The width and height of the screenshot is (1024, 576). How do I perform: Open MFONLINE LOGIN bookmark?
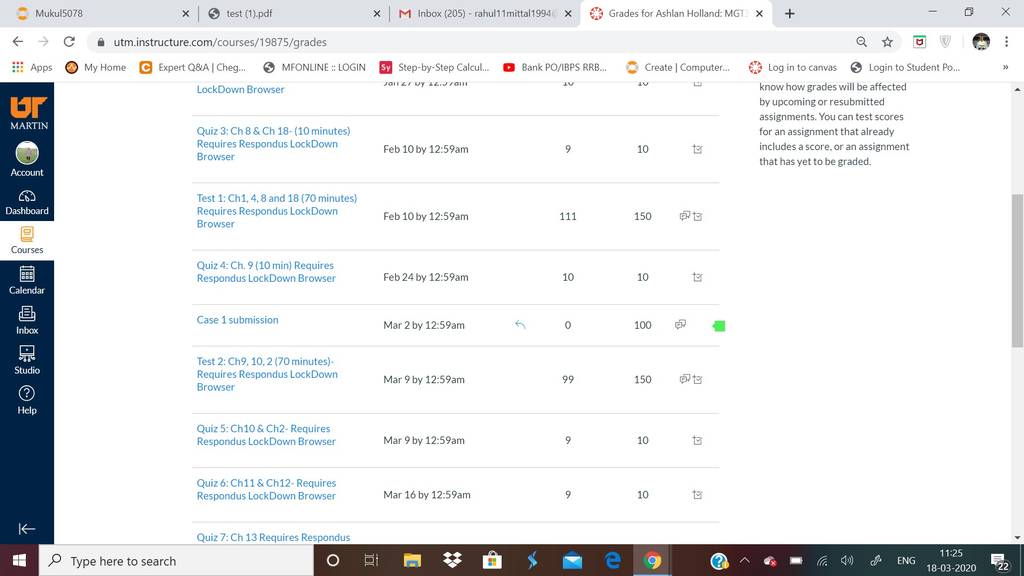coord(314,67)
